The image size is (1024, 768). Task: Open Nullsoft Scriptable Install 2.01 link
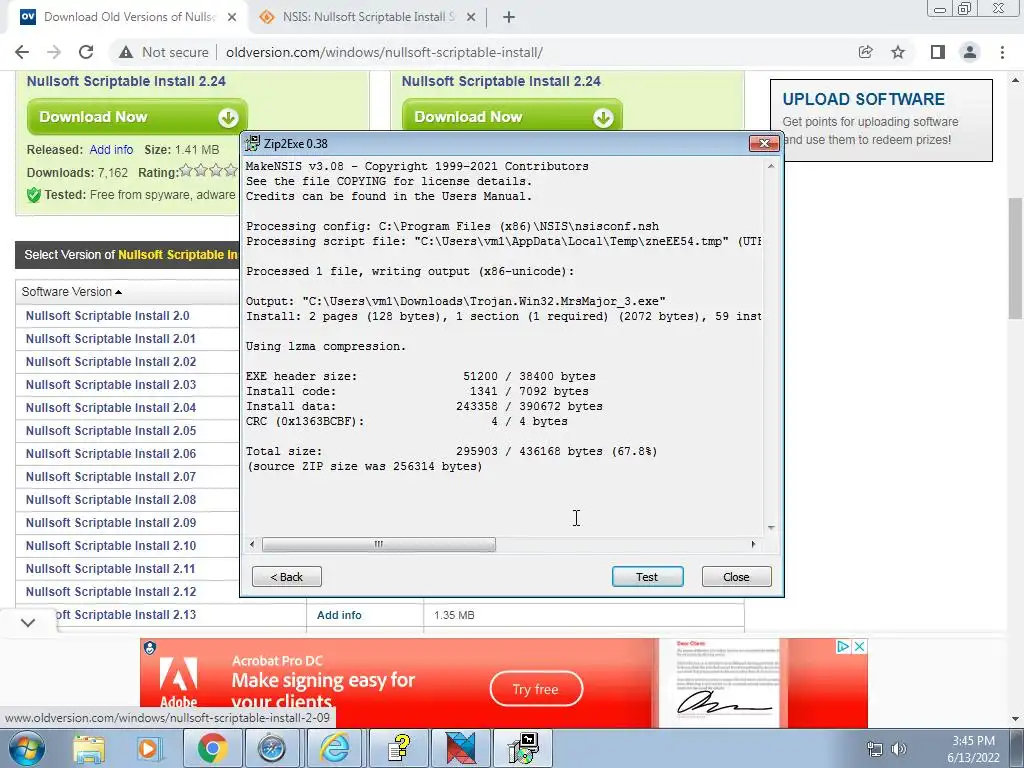tap(110, 339)
